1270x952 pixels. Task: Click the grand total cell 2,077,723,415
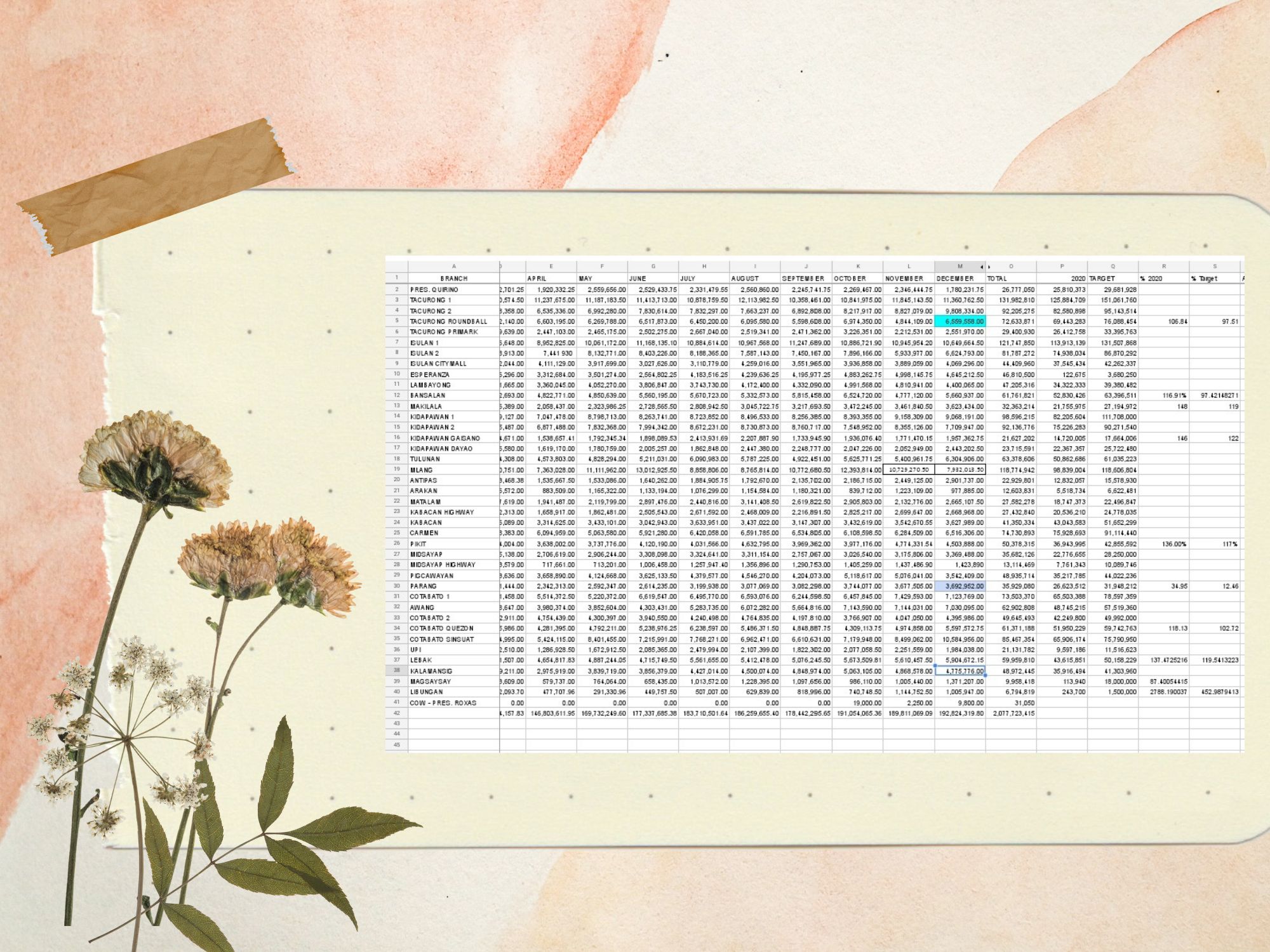pos(1010,713)
